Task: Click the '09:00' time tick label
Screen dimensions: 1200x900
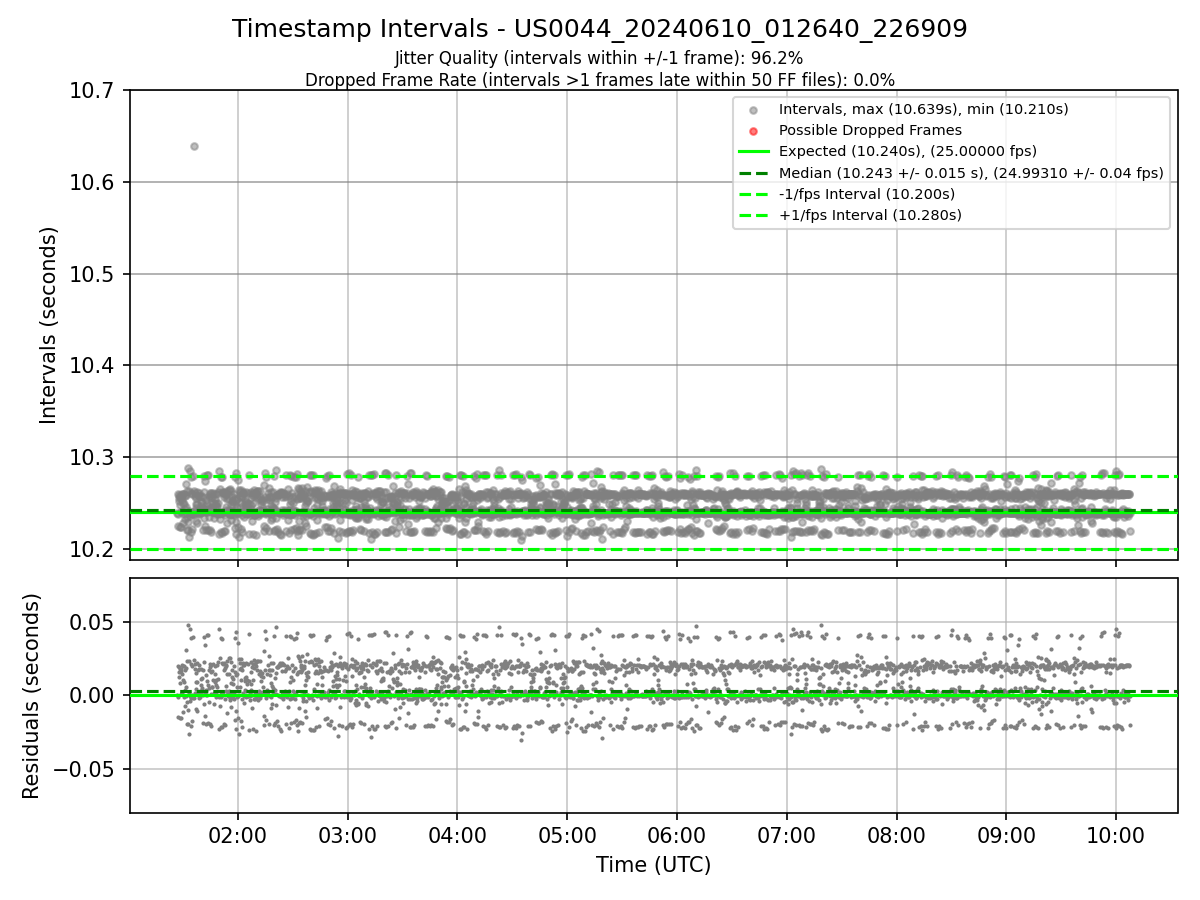Action: tap(1006, 834)
